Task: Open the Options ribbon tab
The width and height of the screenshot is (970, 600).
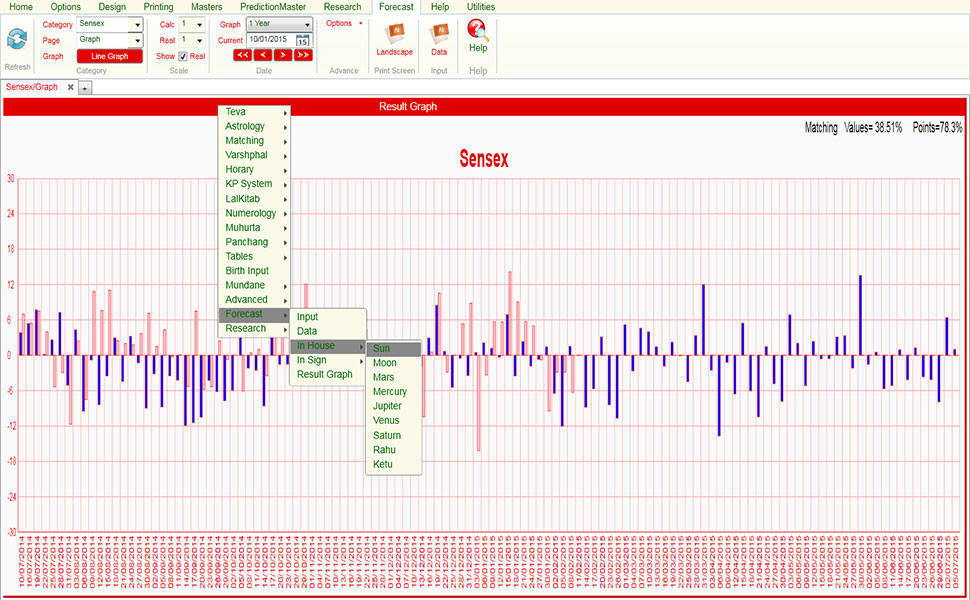Action: (x=66, y=7)
